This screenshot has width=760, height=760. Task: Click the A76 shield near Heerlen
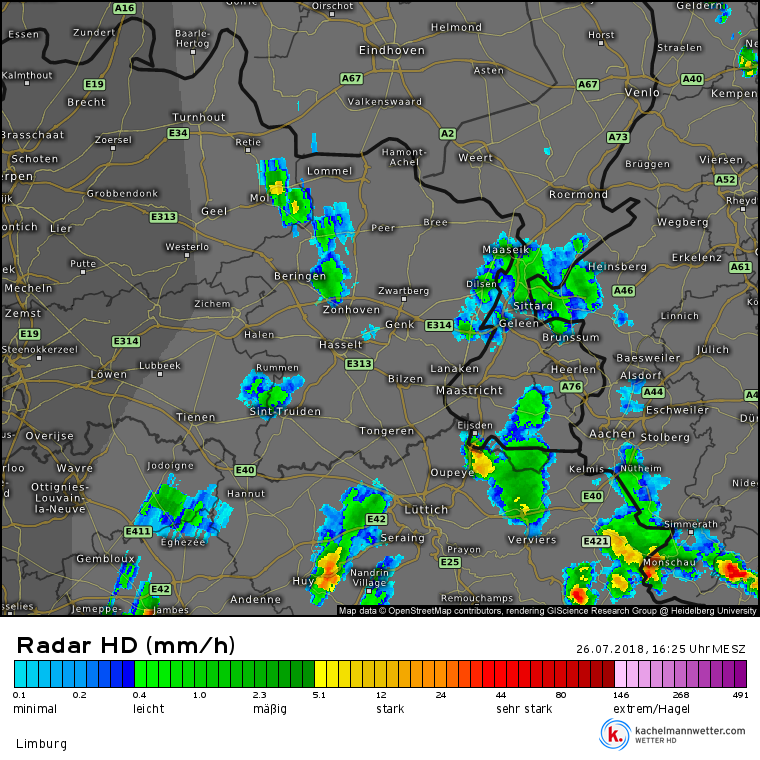point(571,386)
